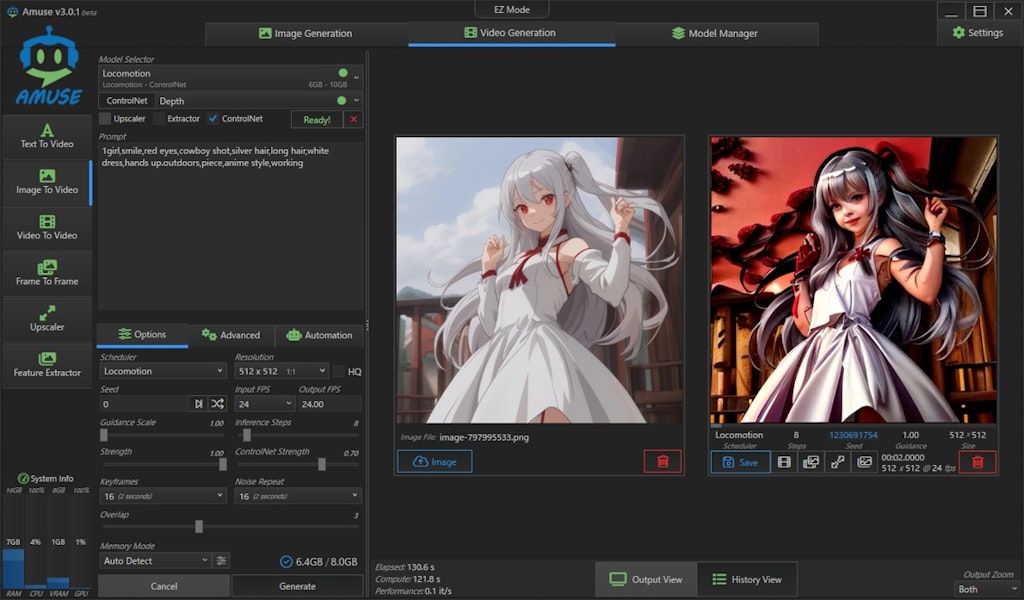Save the generated video
Screen dimensions: 1024x600
tap(740, 462)
